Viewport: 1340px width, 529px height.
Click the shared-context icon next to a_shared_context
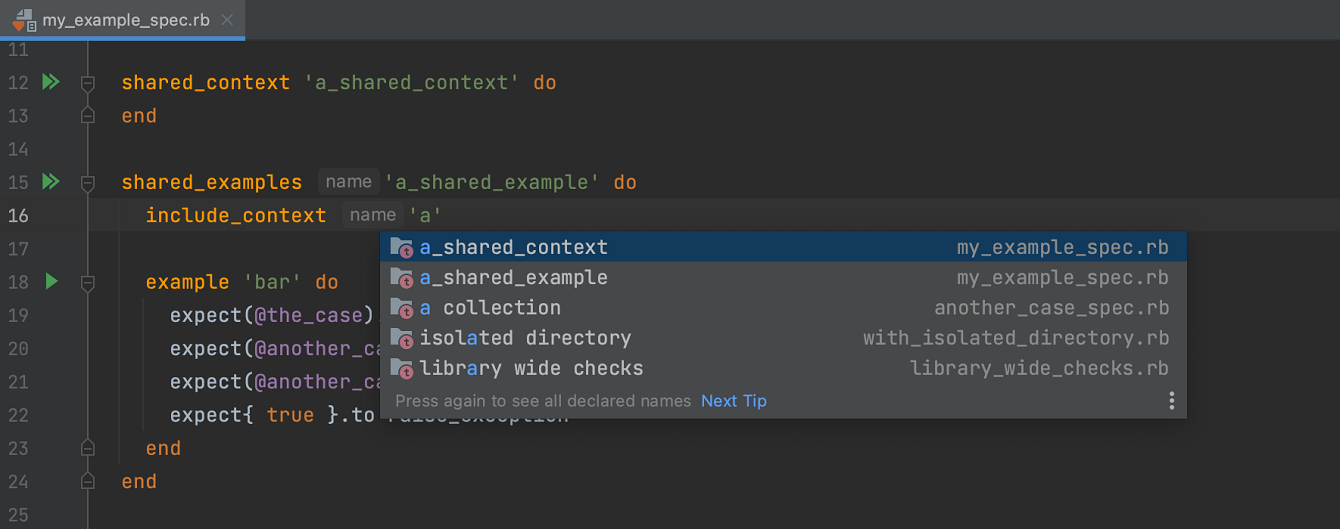[401, 247]
